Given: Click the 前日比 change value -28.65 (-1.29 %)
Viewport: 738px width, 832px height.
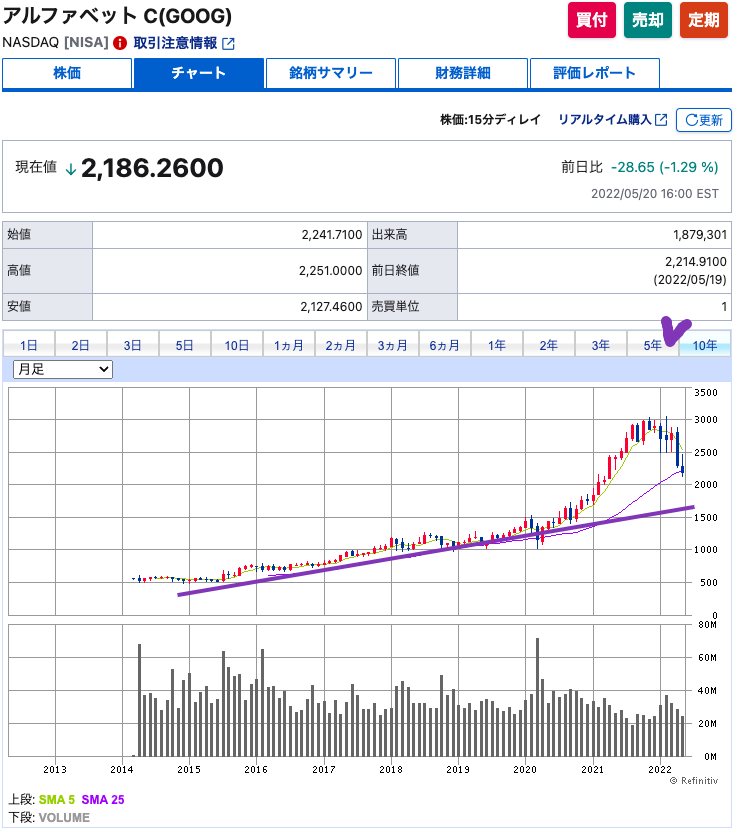Looking at the screenshot, I should [x=664, y=167].
